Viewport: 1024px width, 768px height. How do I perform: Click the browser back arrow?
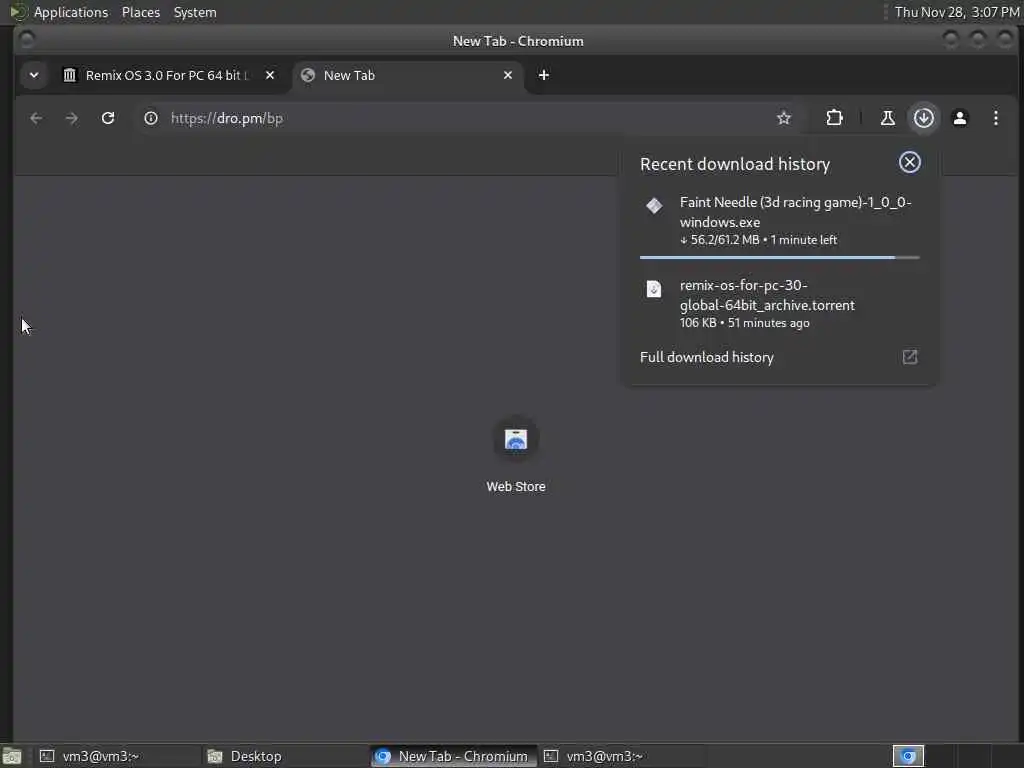tap(36, 118)
